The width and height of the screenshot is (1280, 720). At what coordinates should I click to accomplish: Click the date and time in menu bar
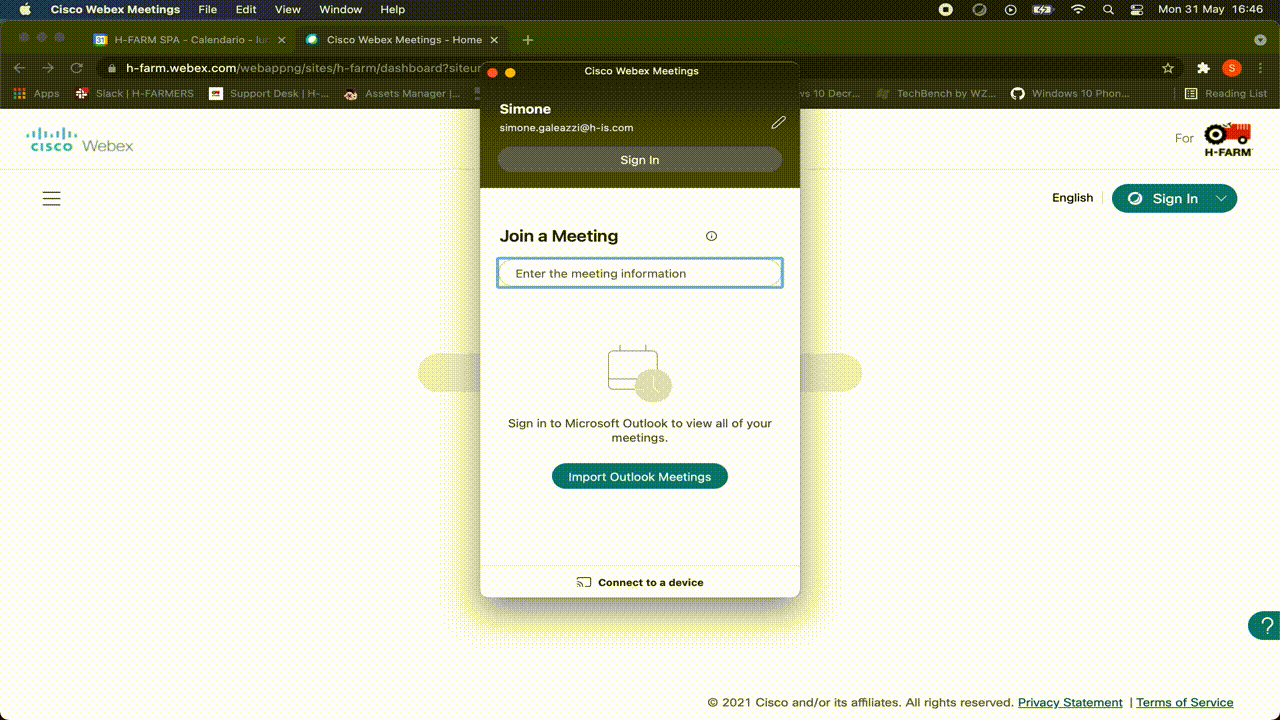(x=1210, y=9)
